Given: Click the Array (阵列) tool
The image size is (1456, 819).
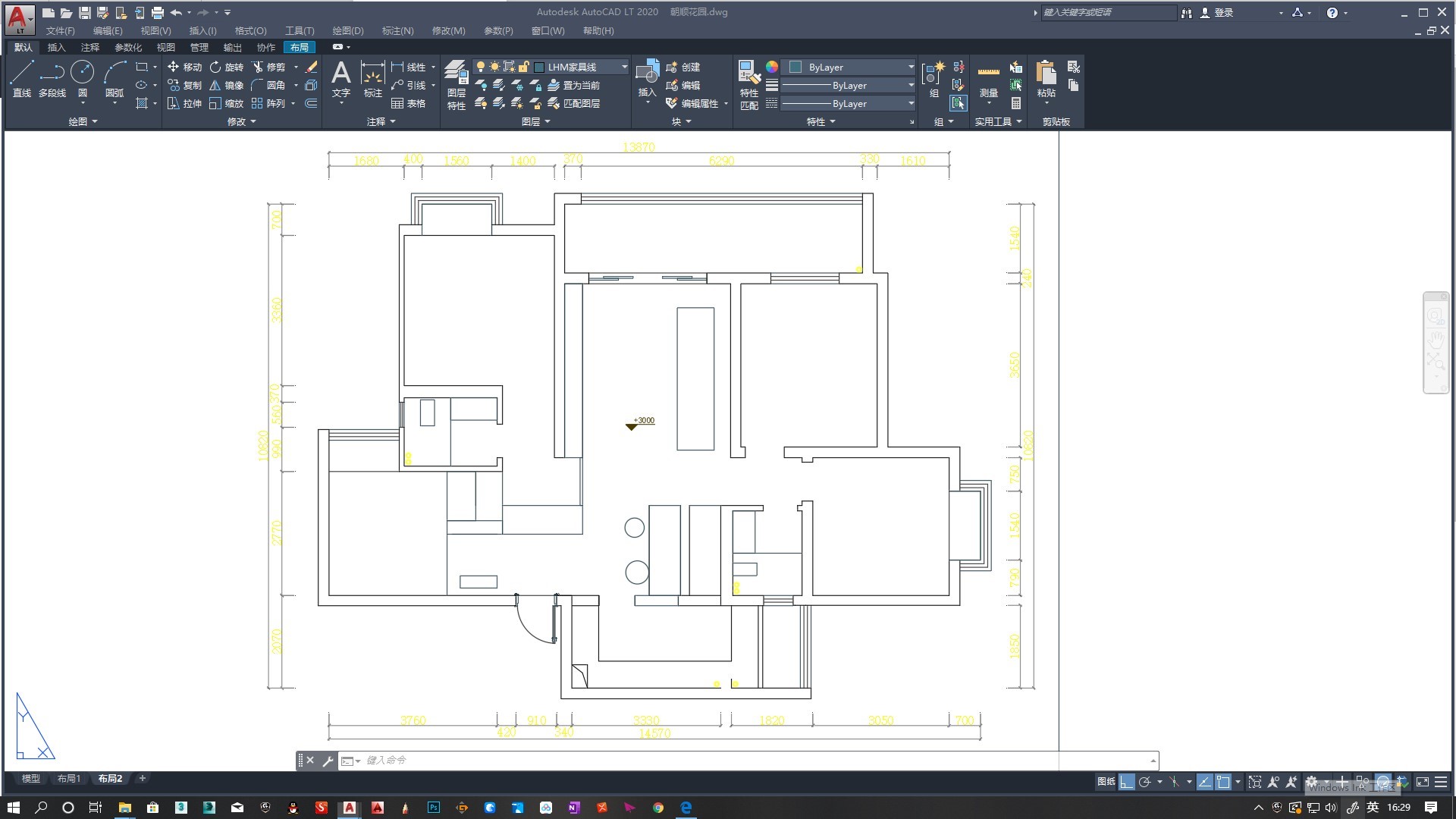Looking at the screenshot, I should (x=268, y=103).
